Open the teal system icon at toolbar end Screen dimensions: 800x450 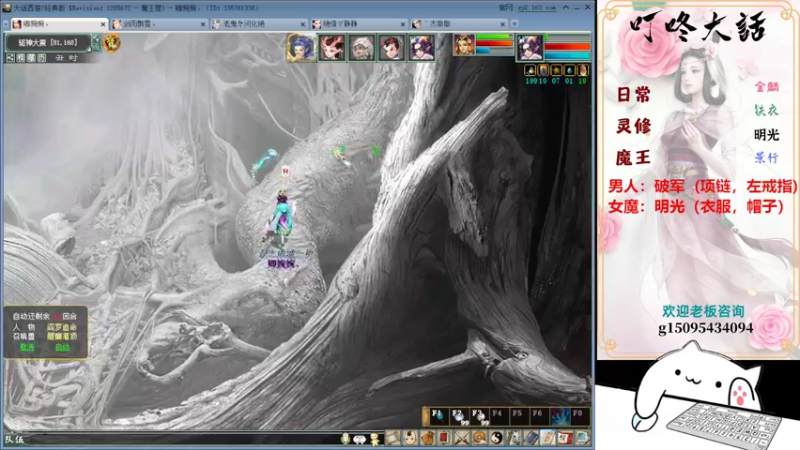[x=582, y=438]
